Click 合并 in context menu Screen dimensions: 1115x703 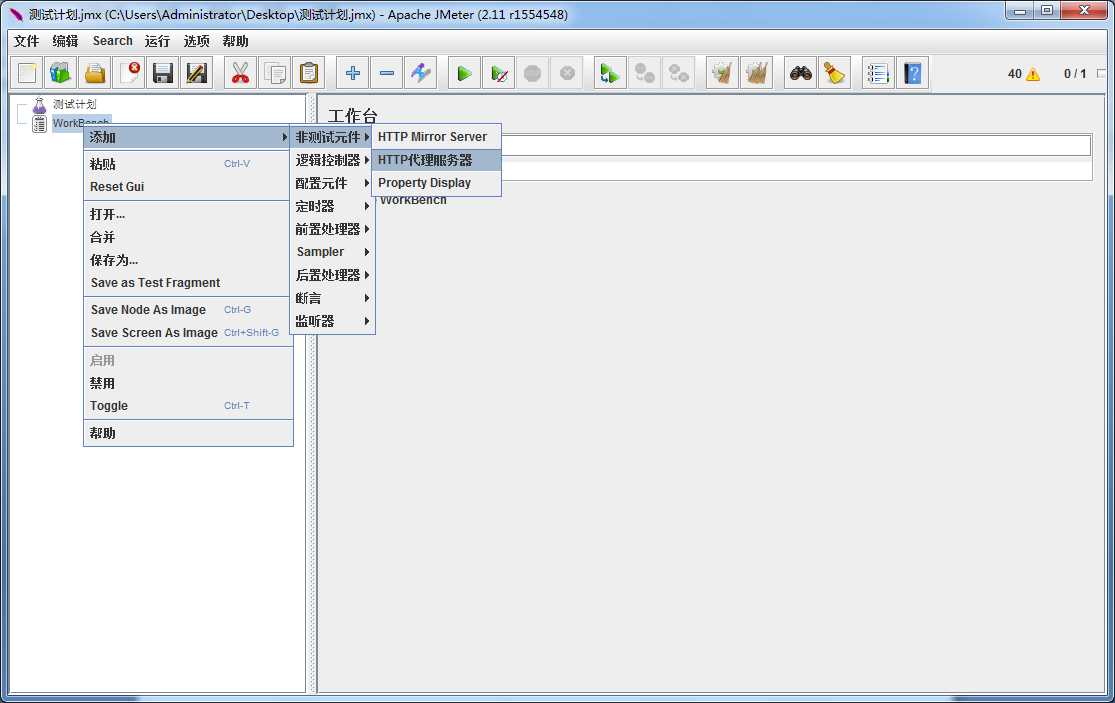pos(188,237)
